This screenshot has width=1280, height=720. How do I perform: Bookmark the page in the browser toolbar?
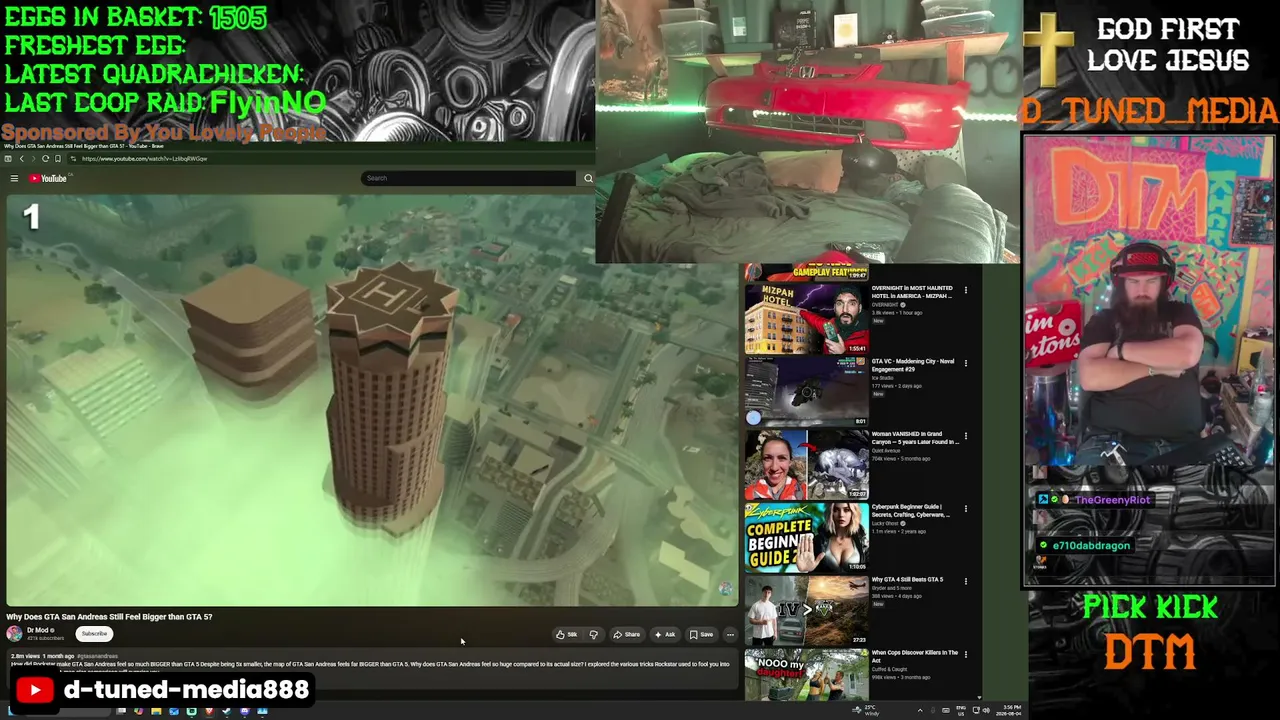click(58, 159)
